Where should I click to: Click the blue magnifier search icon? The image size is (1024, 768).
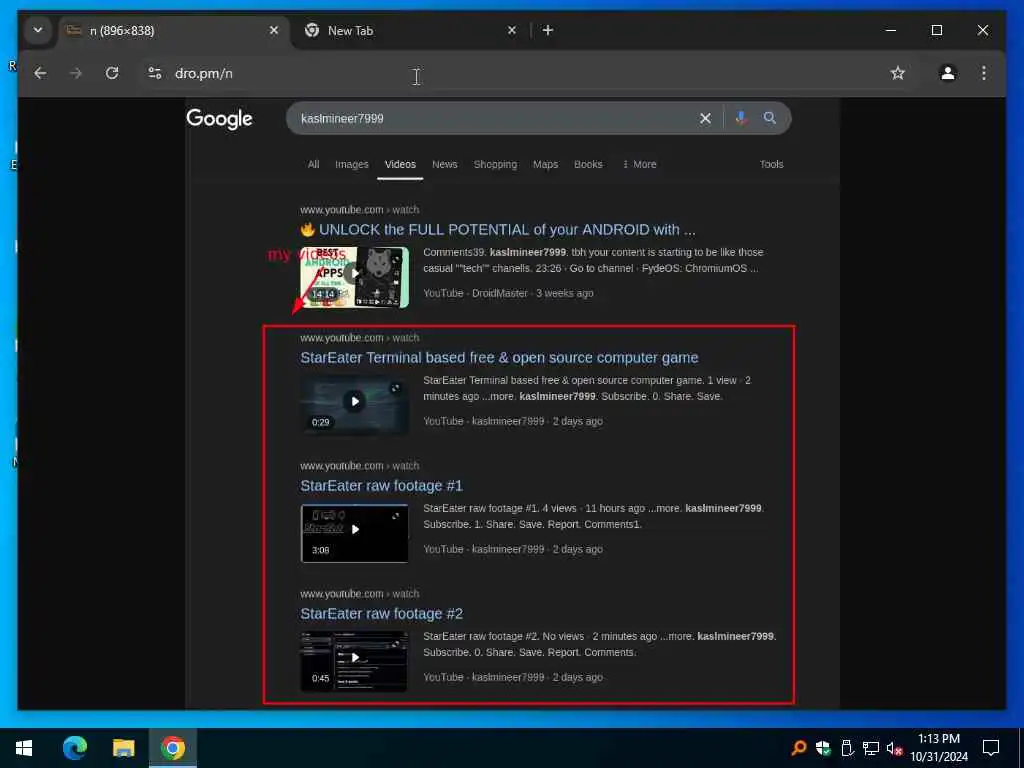coord(770,118)
